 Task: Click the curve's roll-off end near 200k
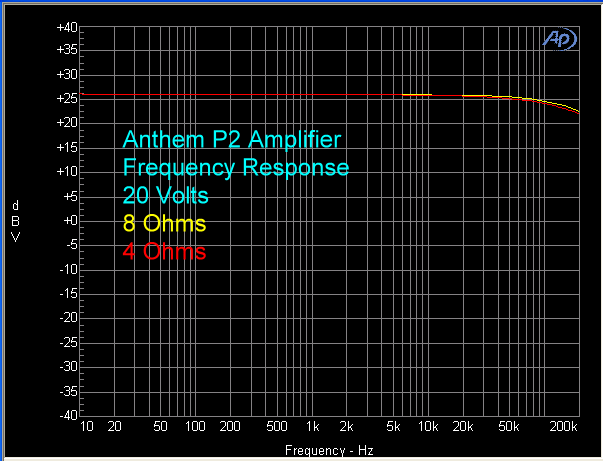(576, 111)
